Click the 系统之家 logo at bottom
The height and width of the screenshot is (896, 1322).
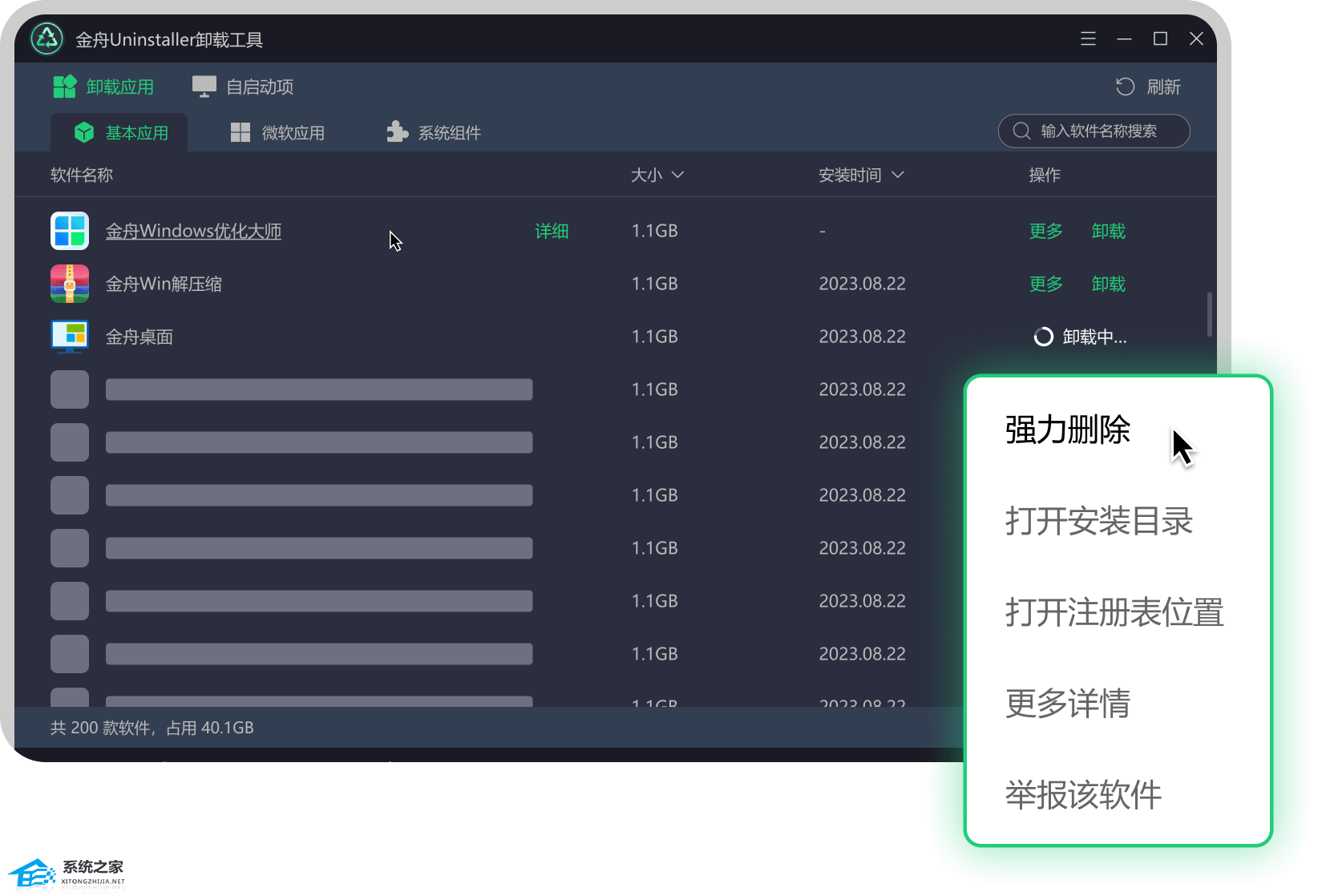point(67,874)
